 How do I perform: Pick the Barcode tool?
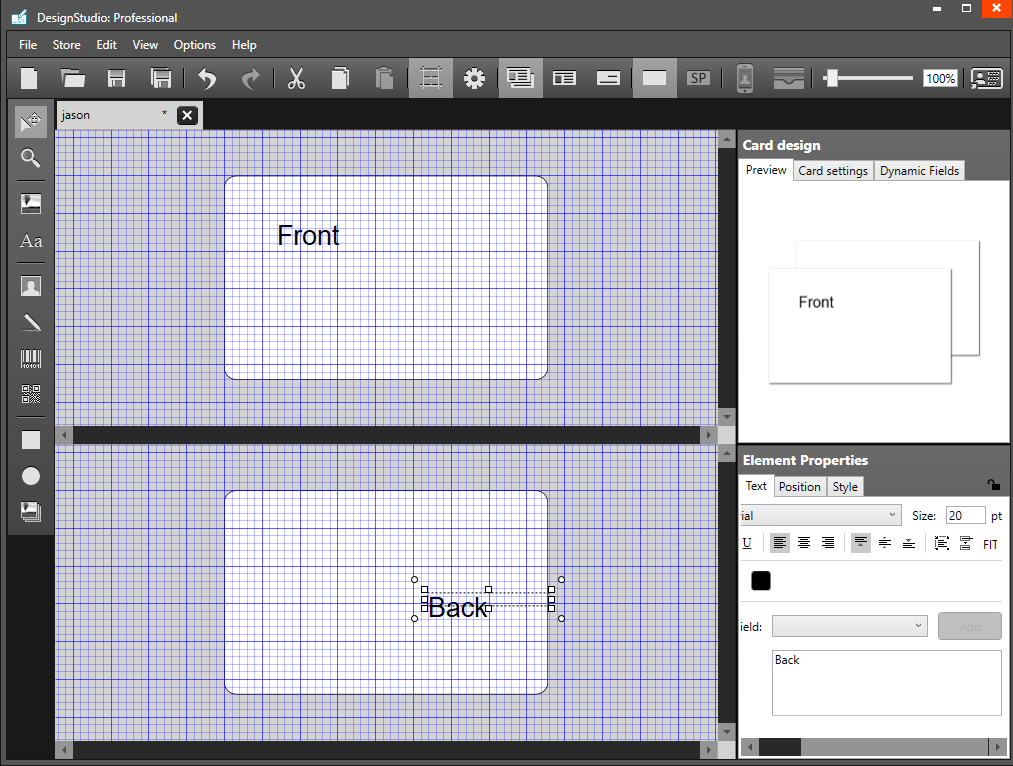pyautogui.click(x=30, y=358)
